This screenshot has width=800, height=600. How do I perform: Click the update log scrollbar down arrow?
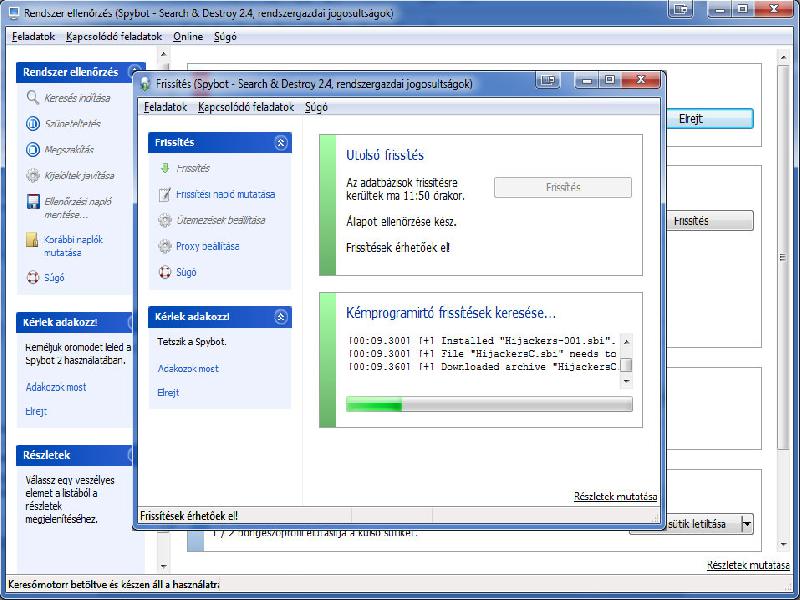pos(627,381)
